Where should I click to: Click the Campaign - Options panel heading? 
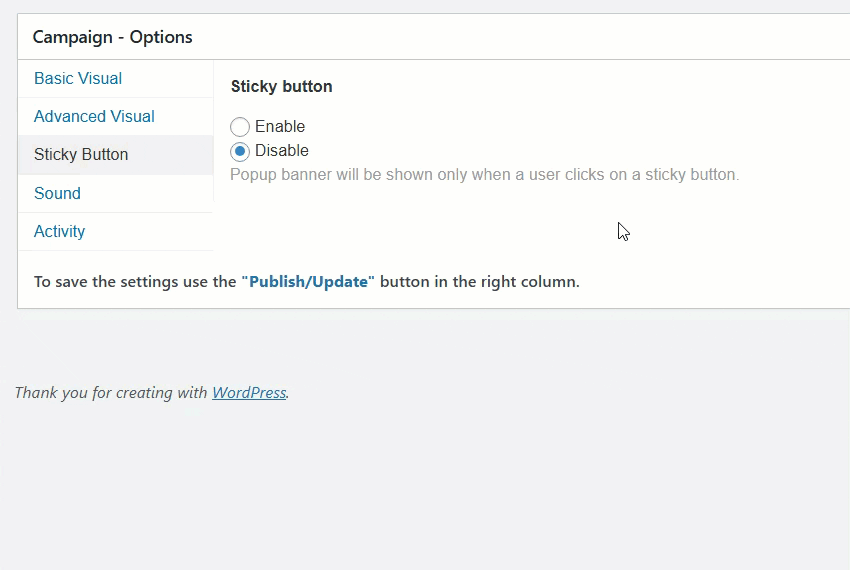pyautogui.click(x=112, y=37)
